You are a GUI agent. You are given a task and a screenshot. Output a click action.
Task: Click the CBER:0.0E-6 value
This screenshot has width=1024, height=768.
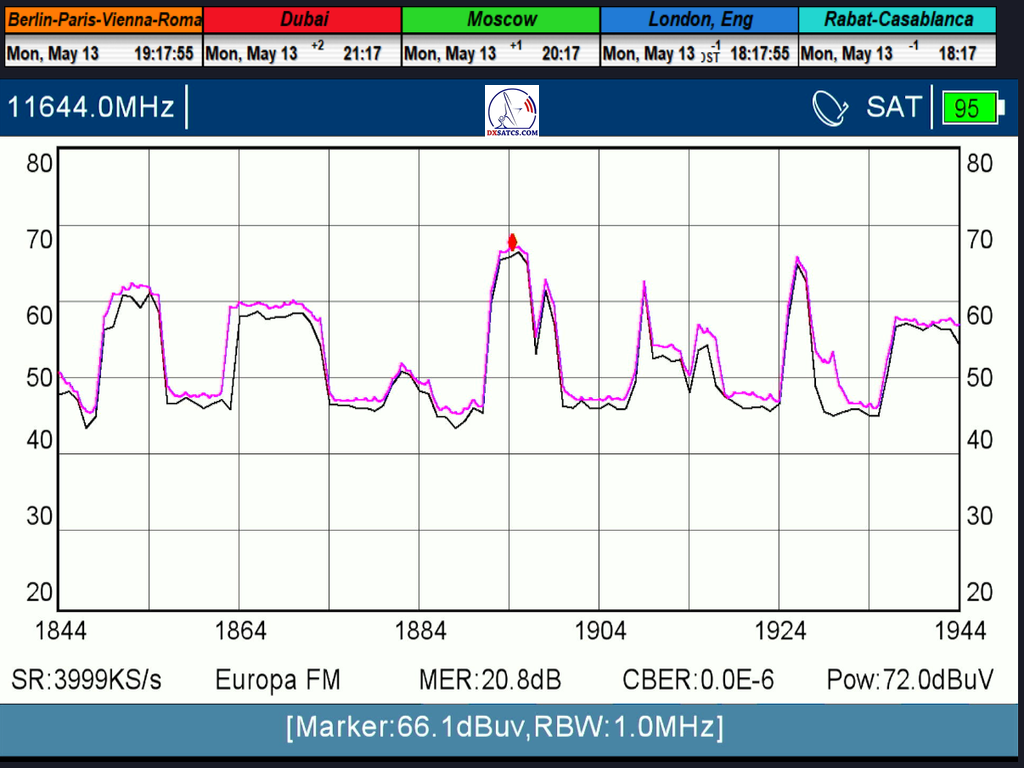698,680
